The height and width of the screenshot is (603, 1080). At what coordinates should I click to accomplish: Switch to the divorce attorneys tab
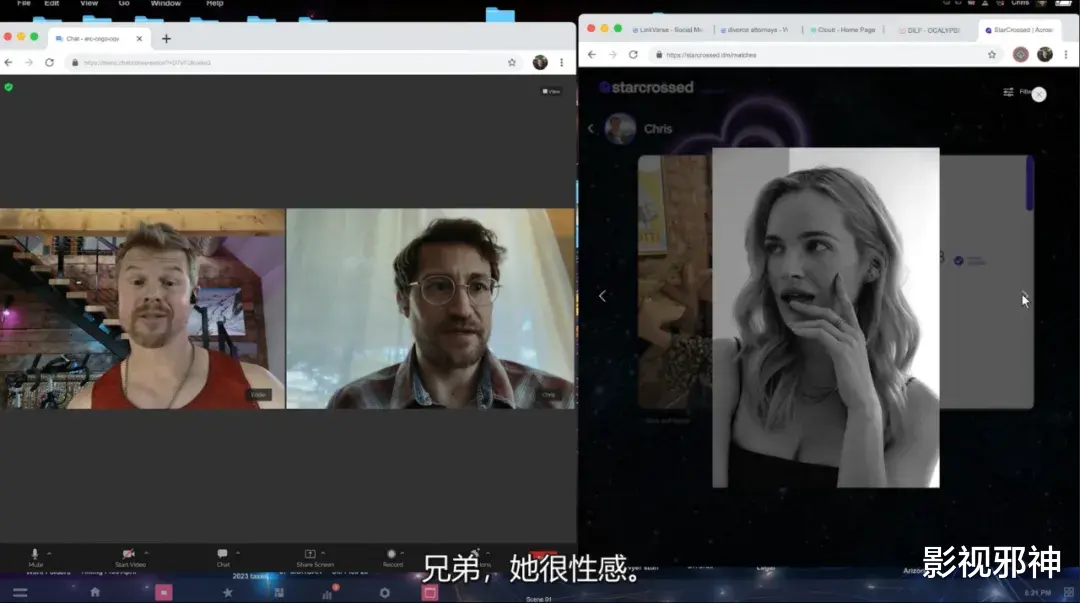coord(754,30)
